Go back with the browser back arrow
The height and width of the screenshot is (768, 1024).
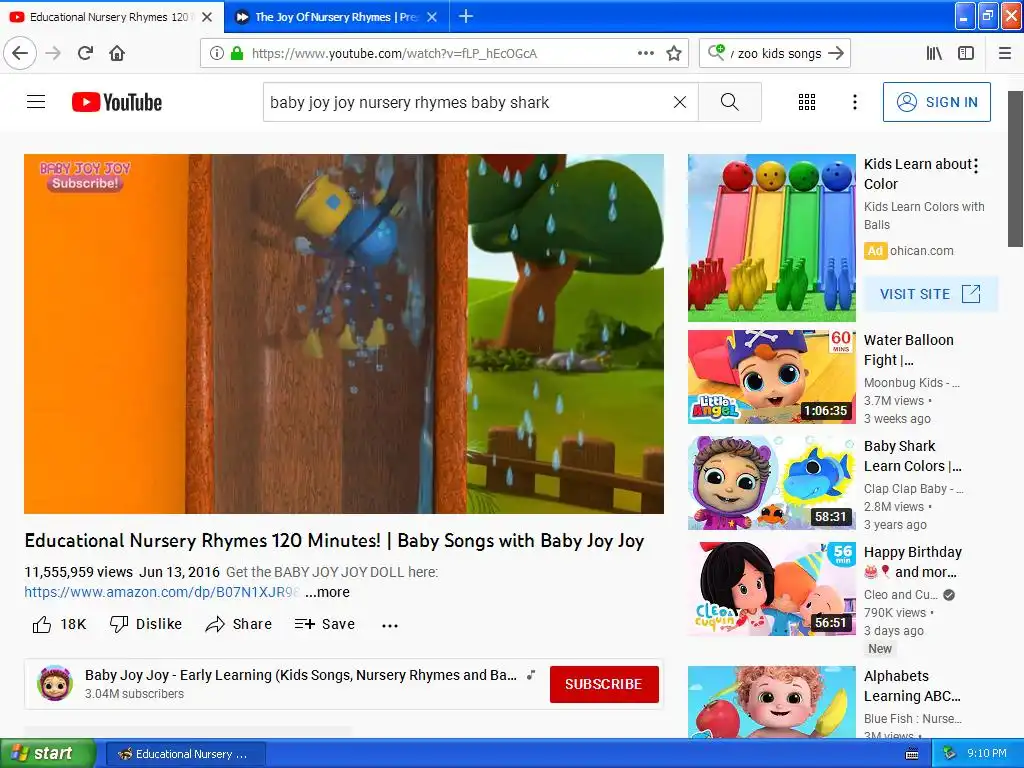pyautogui.click(x=20, y=53)
